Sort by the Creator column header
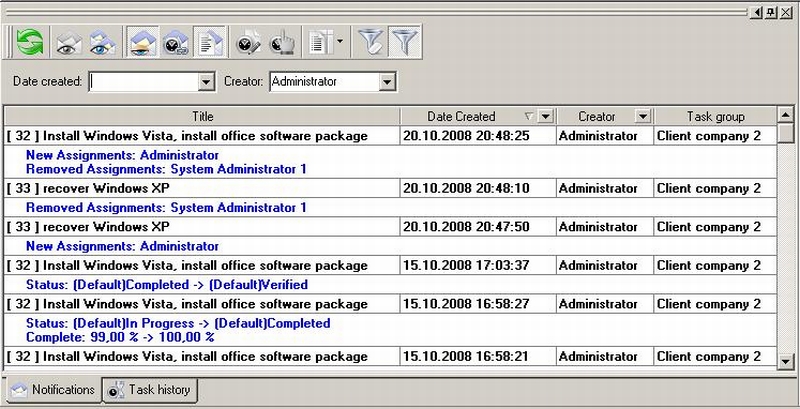 pyautogui.click(x=596, y=116)
